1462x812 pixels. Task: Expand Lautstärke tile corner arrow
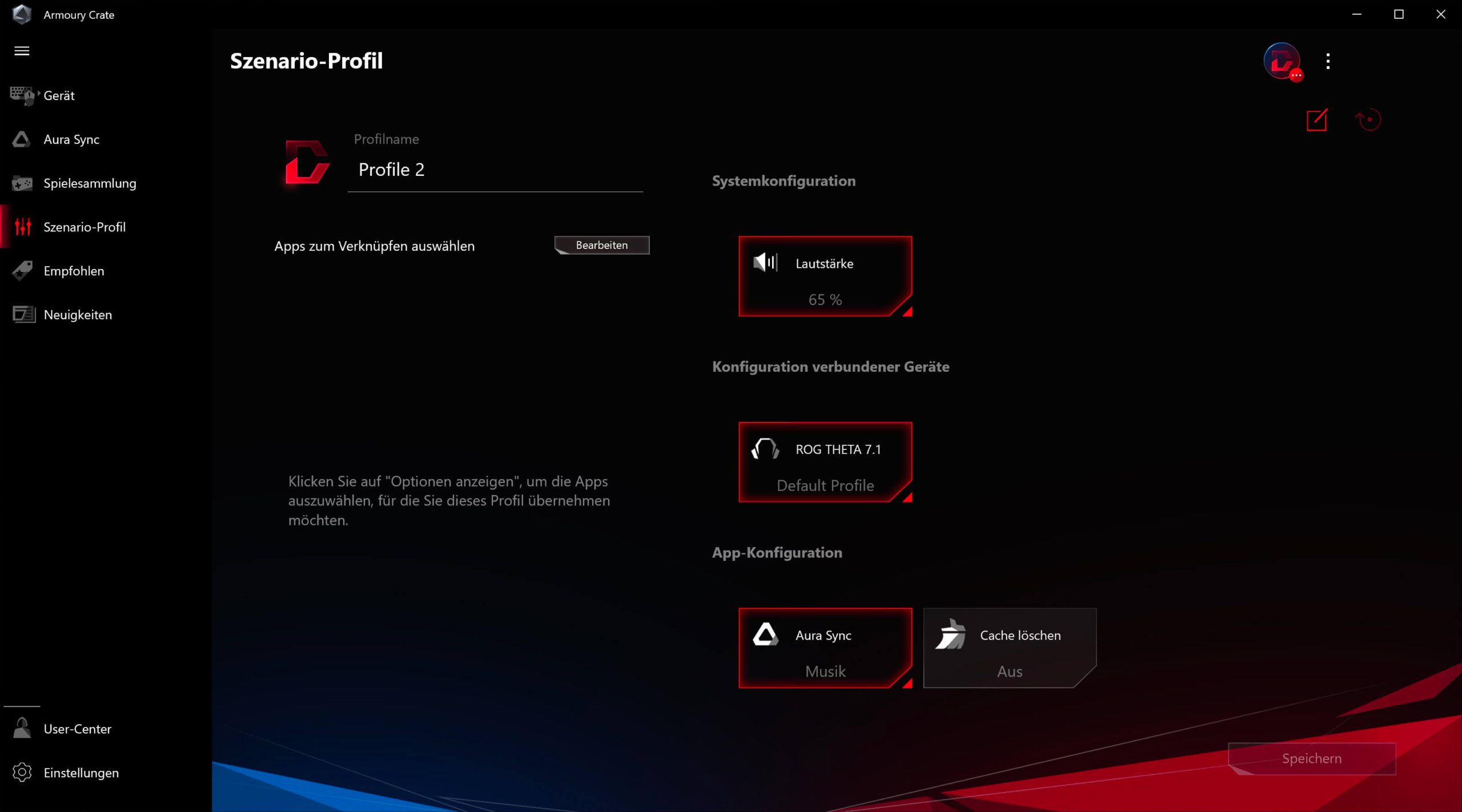[x=906, y=311]
